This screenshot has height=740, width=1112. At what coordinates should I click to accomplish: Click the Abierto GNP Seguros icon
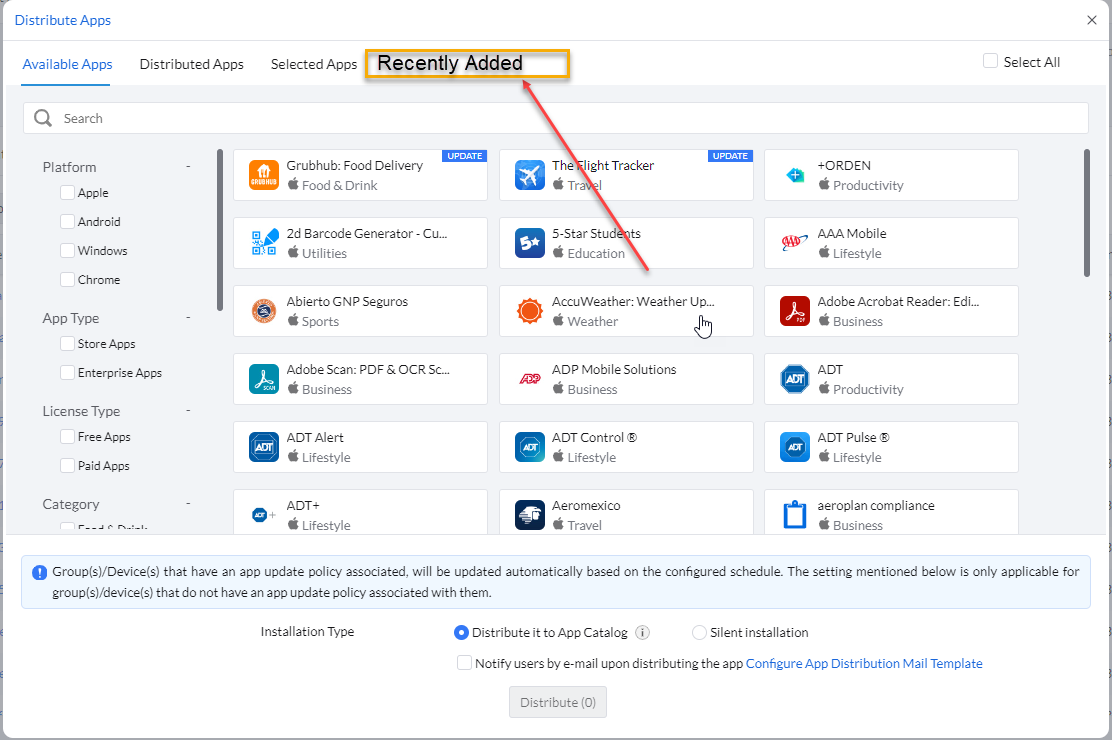click(x=264, y=311)
